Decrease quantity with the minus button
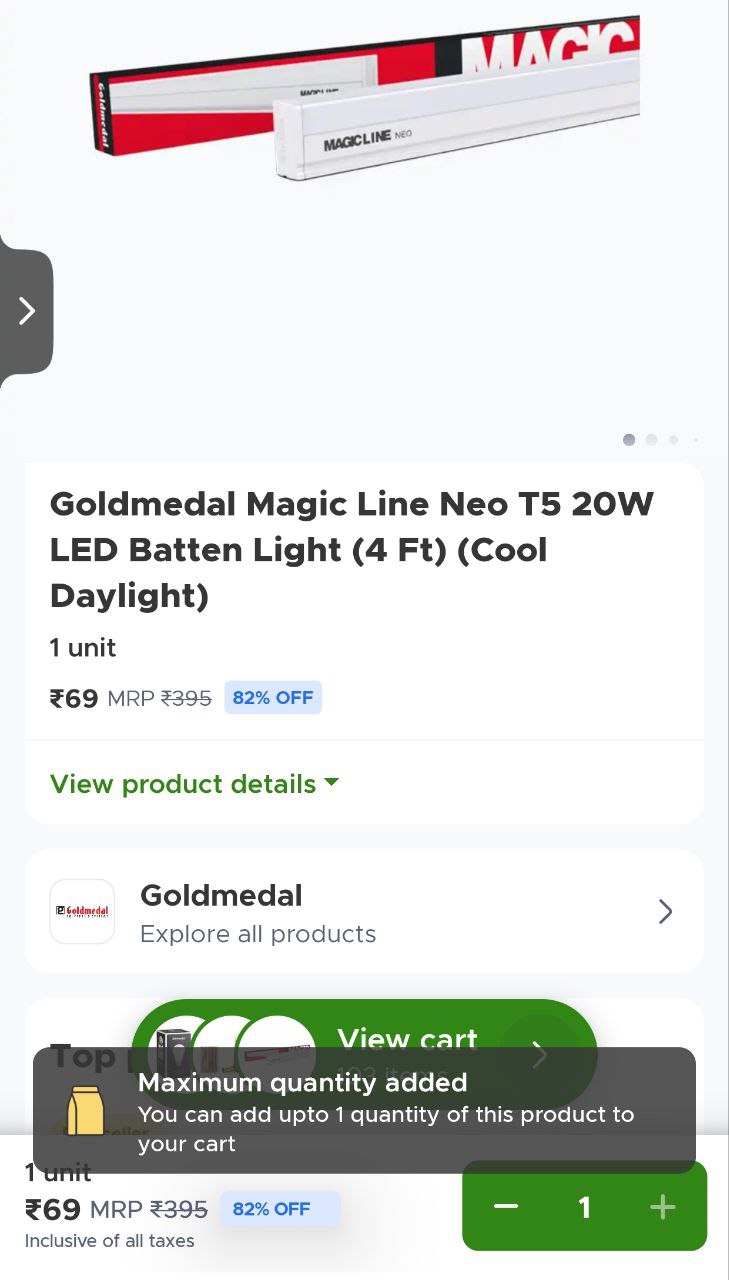The height and width of the screenshot is (1280, 729). (506, 1206)
